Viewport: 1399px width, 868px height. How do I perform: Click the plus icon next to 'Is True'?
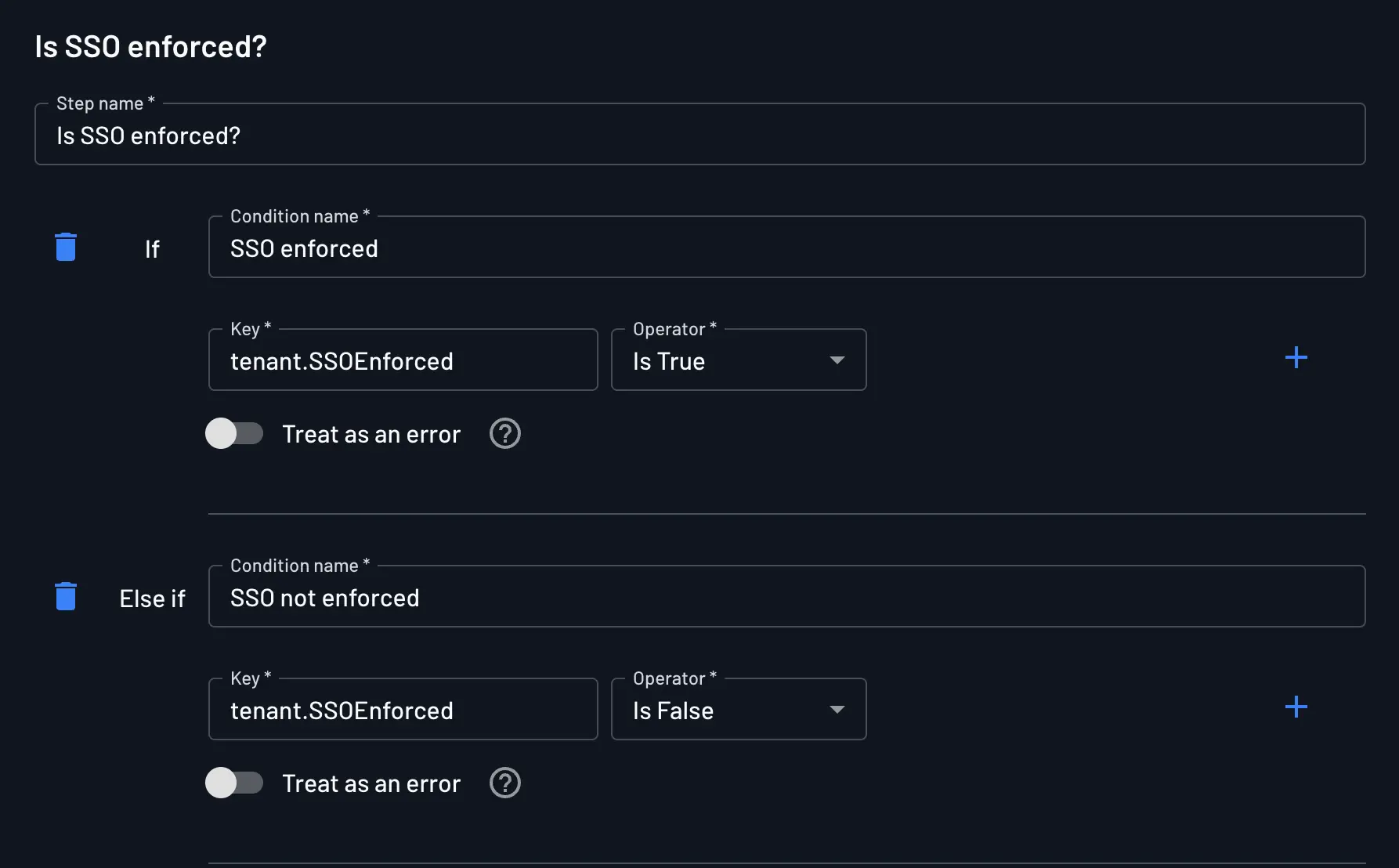click(x=1296, y=358)
